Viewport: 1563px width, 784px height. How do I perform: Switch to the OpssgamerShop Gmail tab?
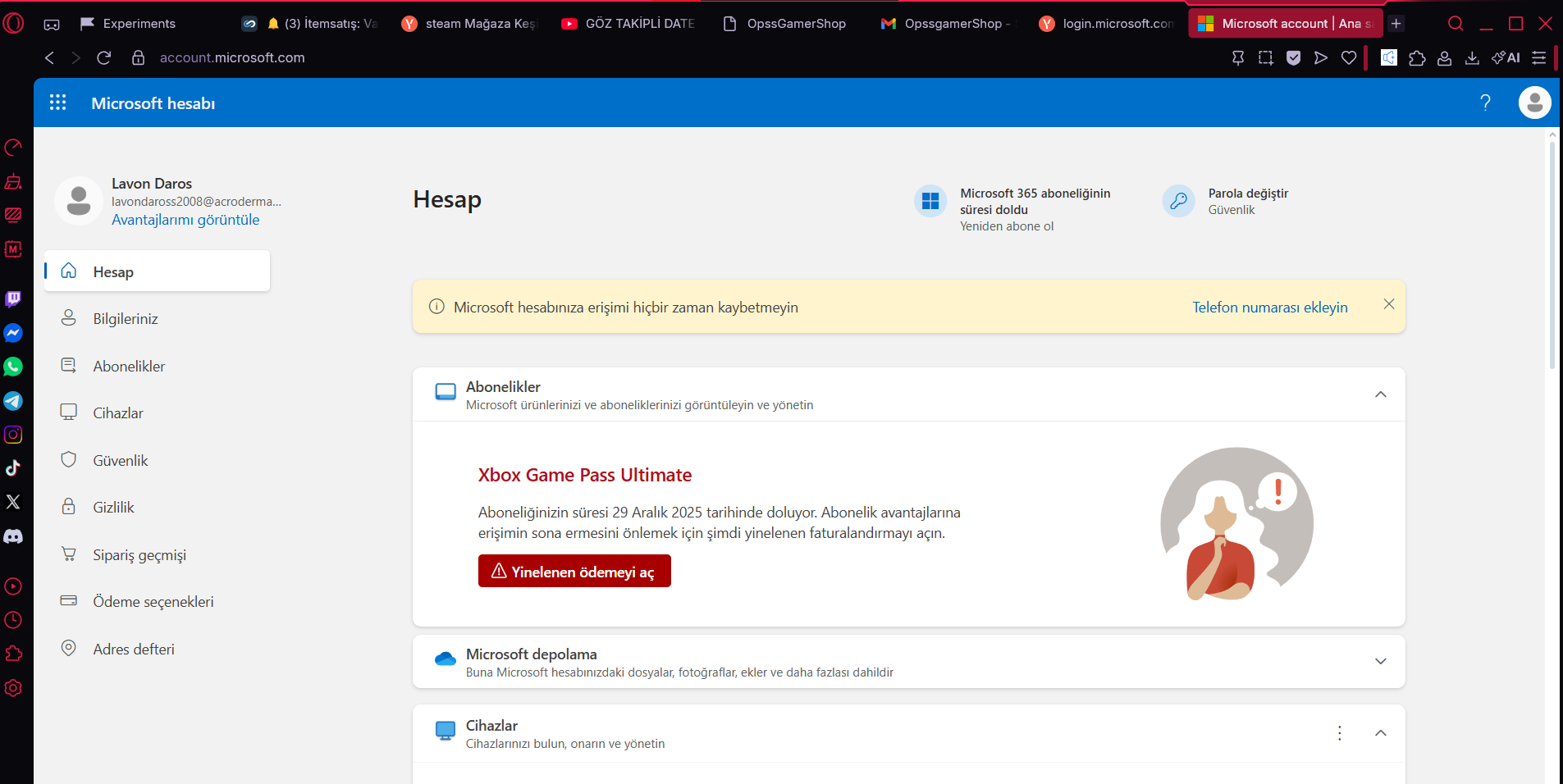(948, 24)
